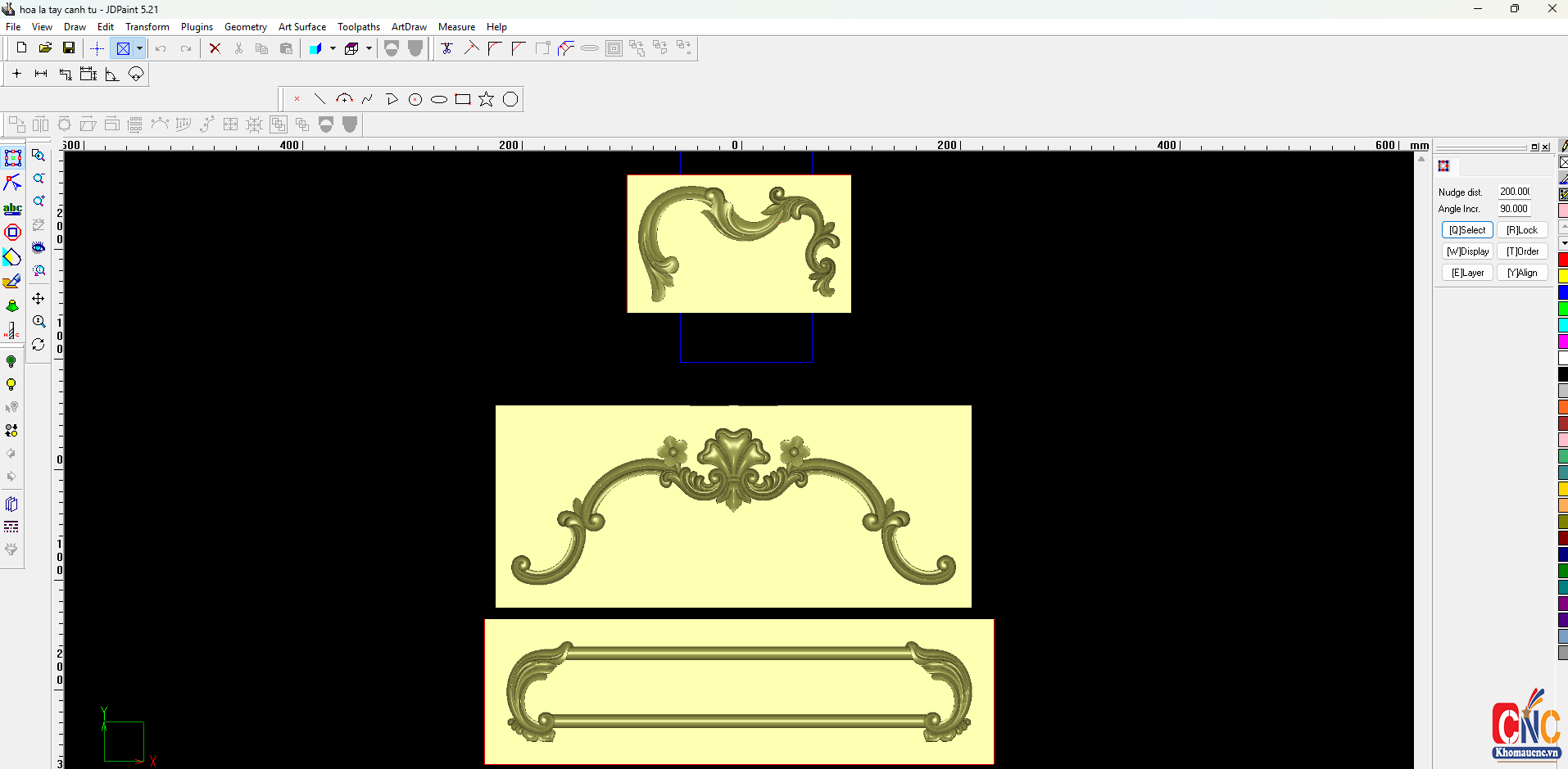This screenshot has height=769, width=1568.
Task: Choose the trim scissors tool
Action: [x=446, y=48]
